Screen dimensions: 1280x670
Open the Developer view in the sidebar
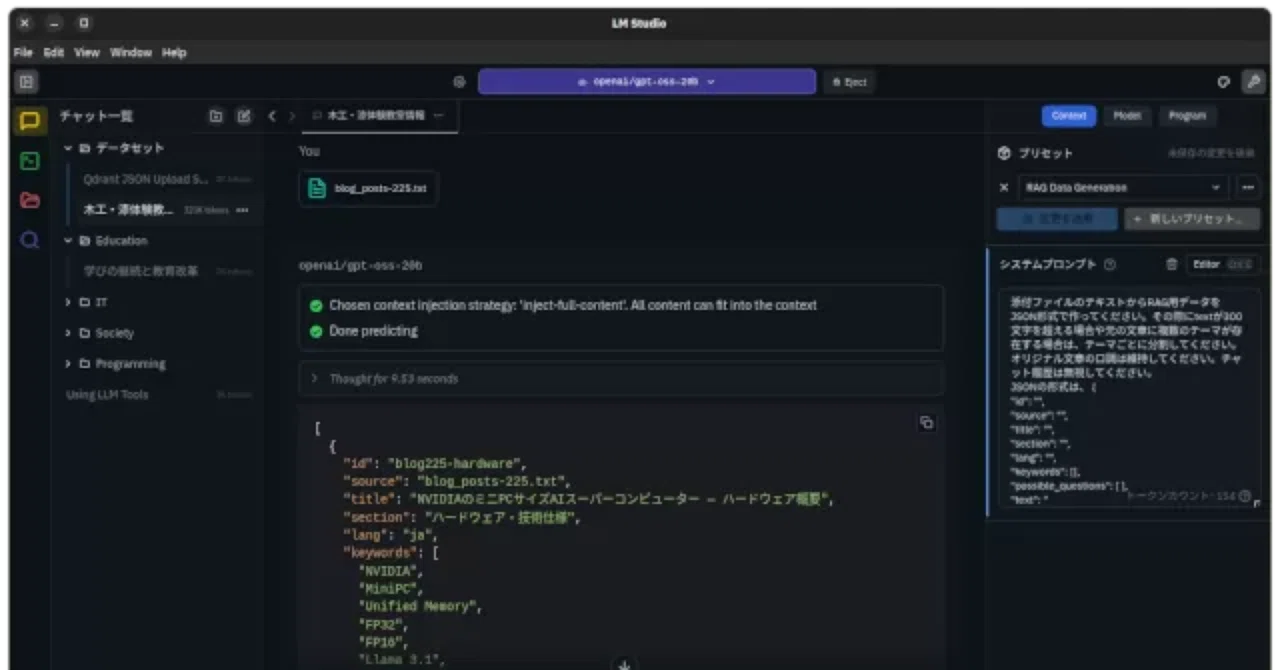pos(30,160)
